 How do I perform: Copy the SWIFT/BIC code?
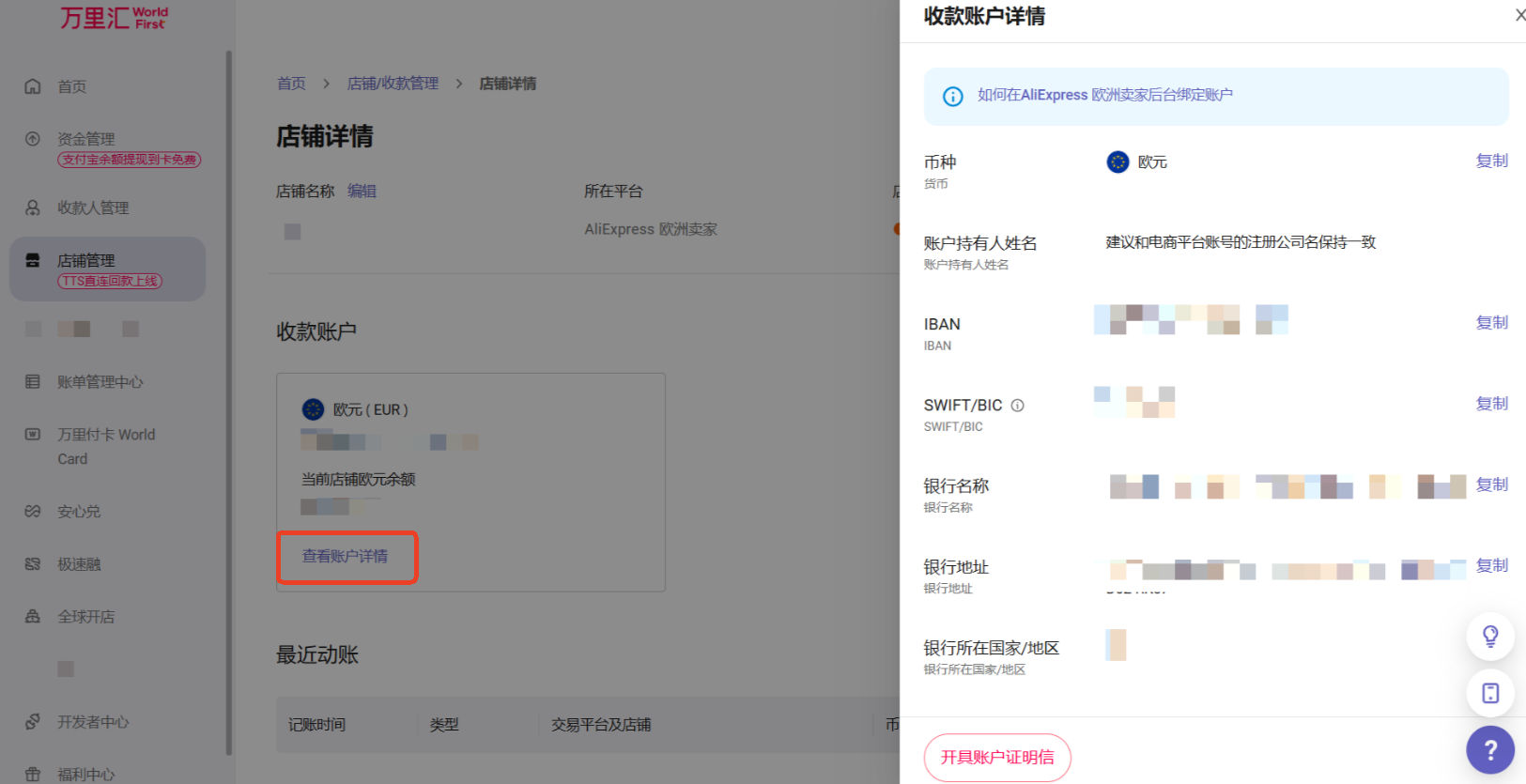1491,403
